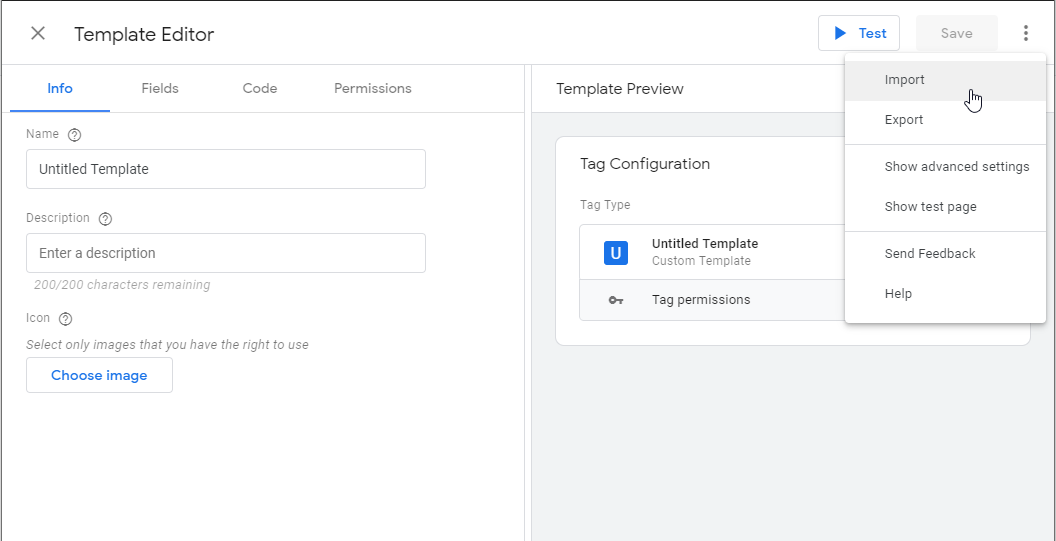
Task: Open the three-dot more options menu
Action: pyautogui.click(x=1025, y=33)
